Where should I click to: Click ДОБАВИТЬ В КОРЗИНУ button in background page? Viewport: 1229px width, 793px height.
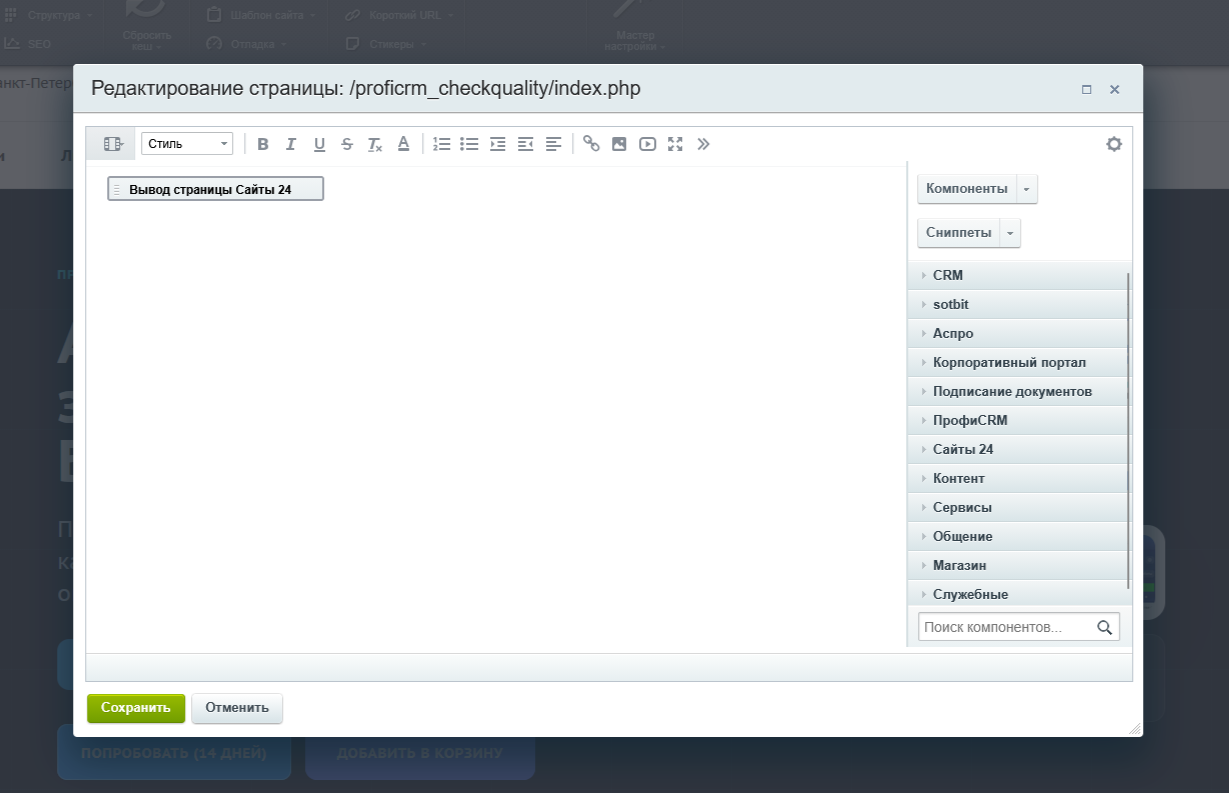420,752
